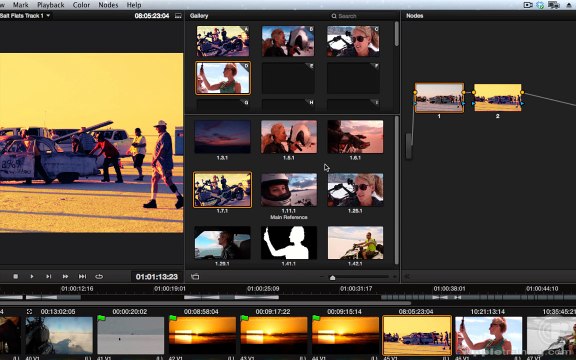Select still 1.28.1 in gallery
This screenshot has width=576, height=360.
355,190
